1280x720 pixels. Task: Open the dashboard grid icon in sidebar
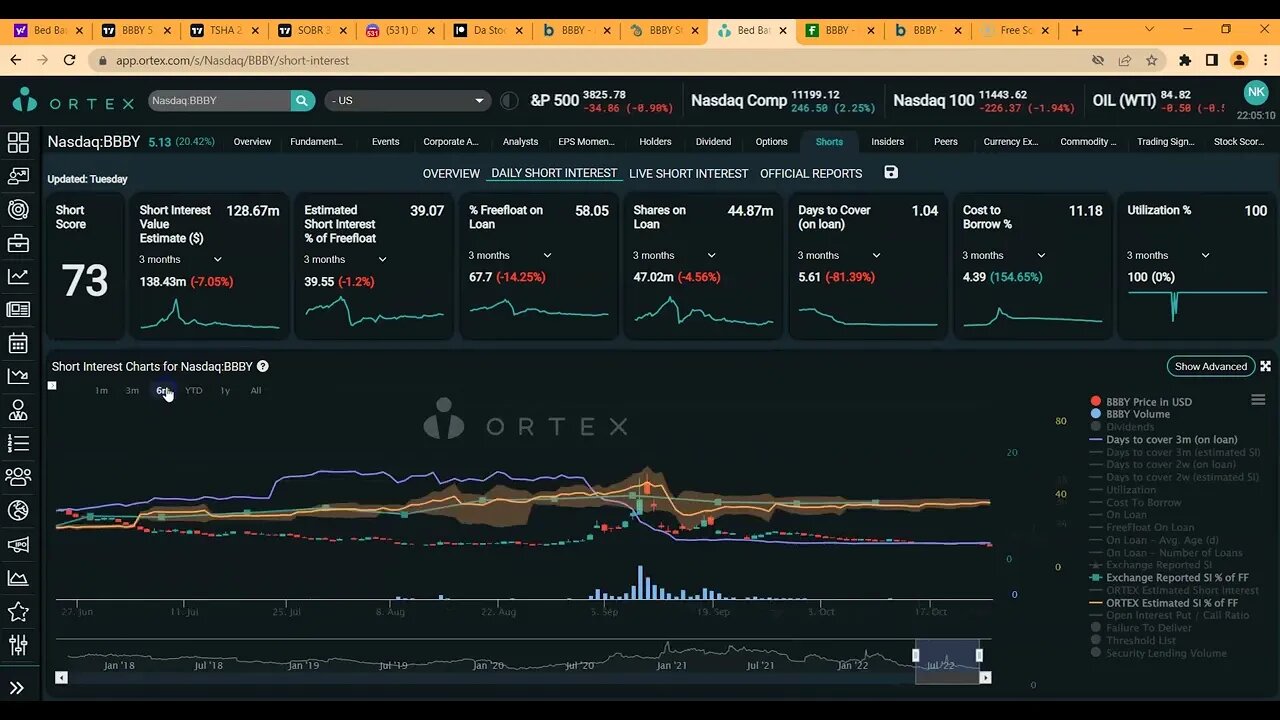click(x=18, y=143)
